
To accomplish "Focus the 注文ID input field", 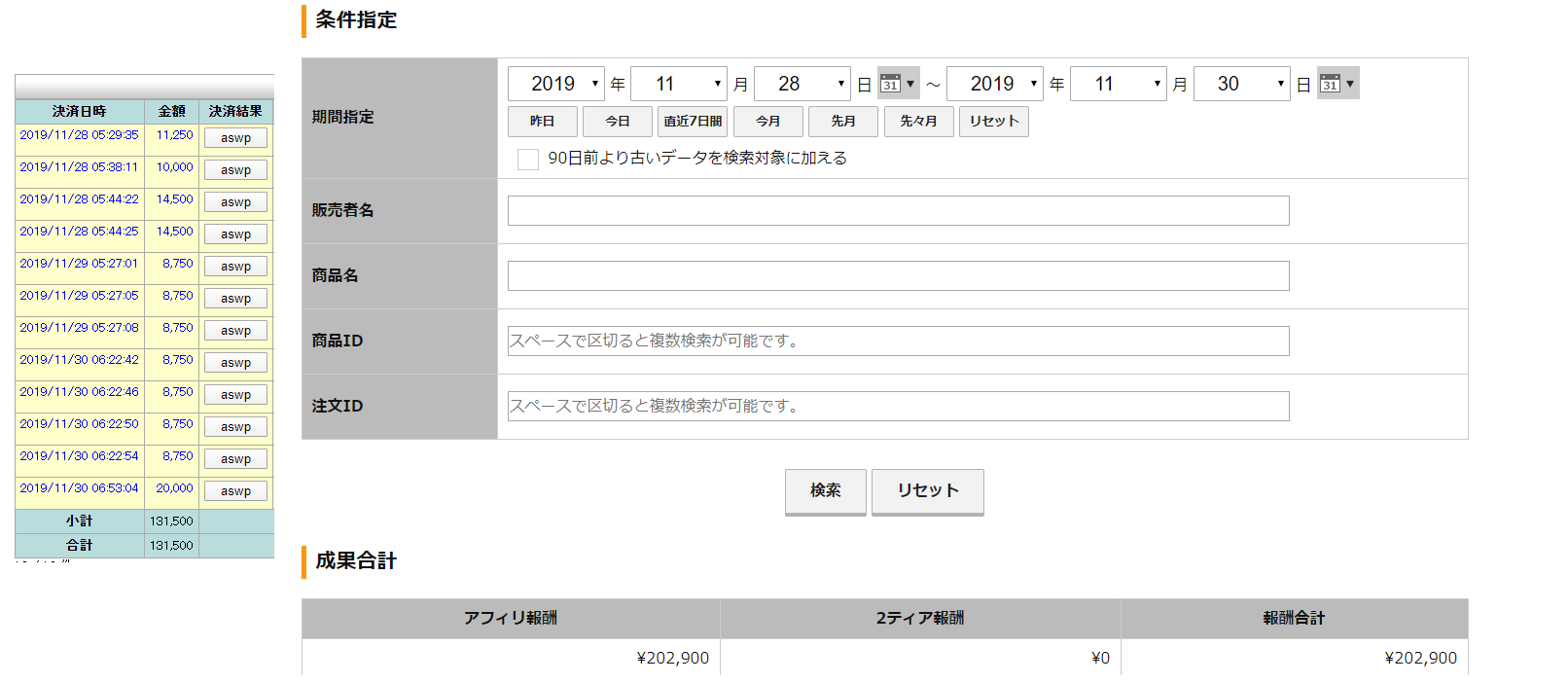I will [898, 407].
